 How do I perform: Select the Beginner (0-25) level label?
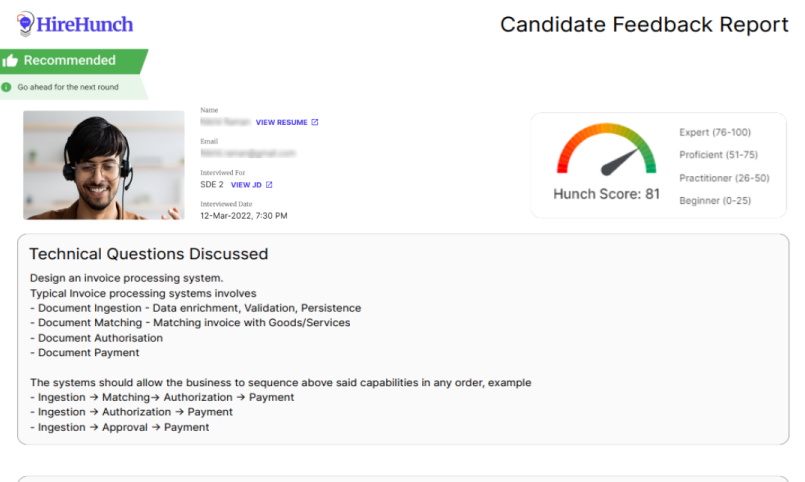coord(715,201)
